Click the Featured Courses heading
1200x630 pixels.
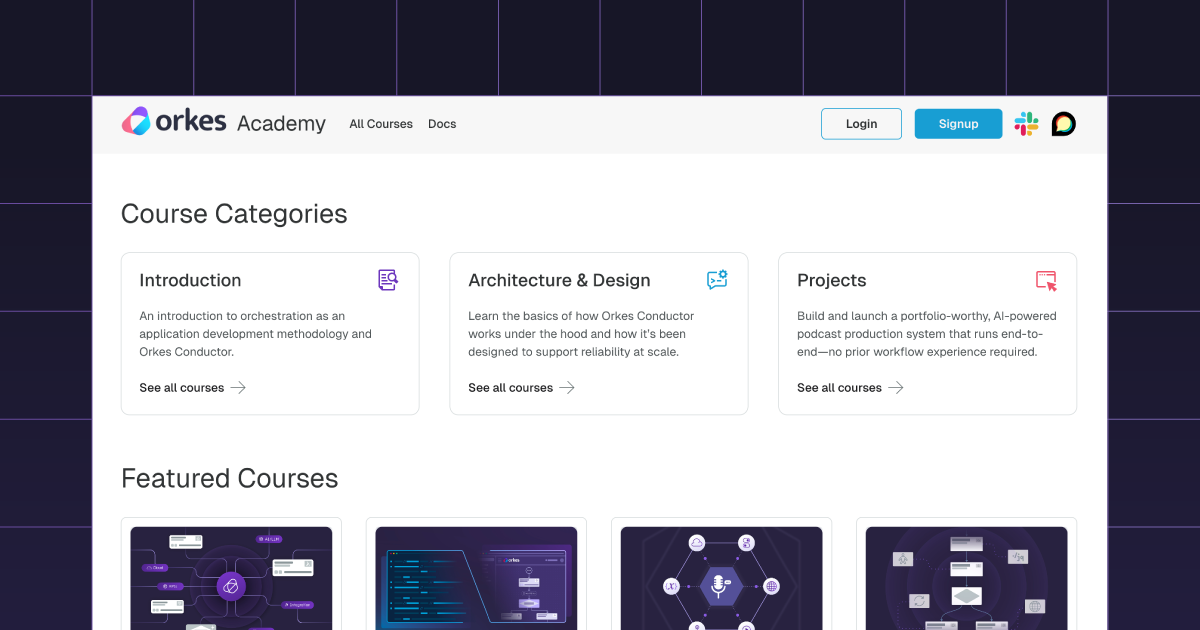point(229,478)
